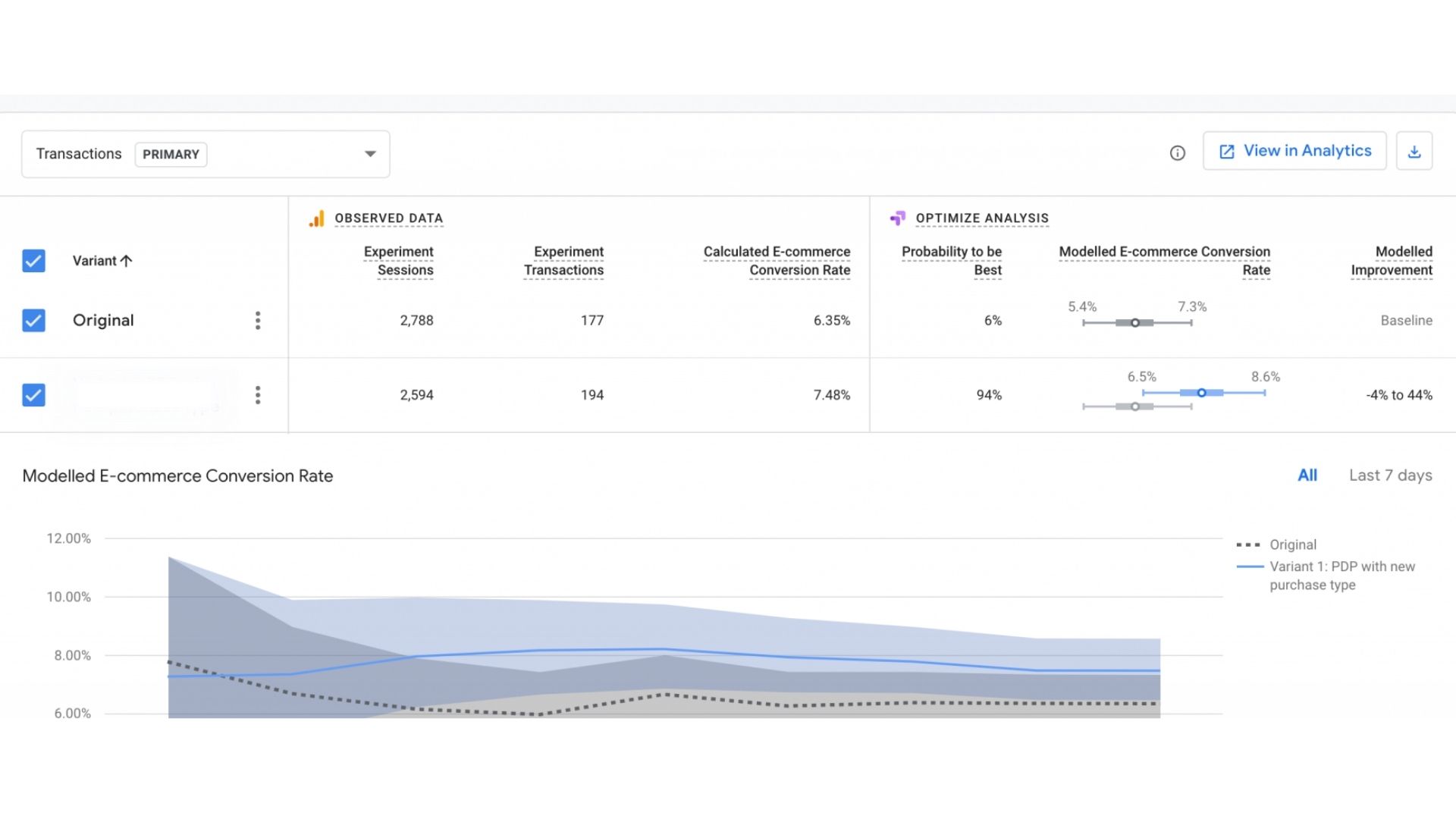The width and height of the screenshot is (1456, 819).
Task: Open the Transactions objective dropdown
Action: coord(370,154)
